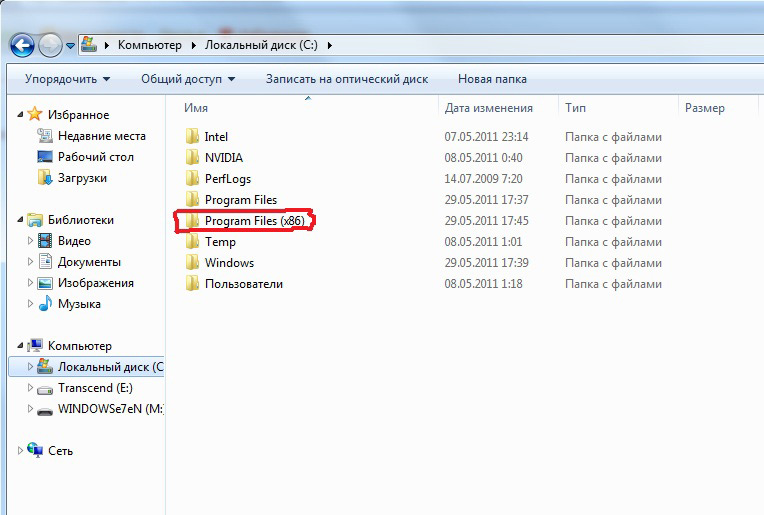Click the Документы document icon
This screenshot has height=515, width=764.
point(45,261)
